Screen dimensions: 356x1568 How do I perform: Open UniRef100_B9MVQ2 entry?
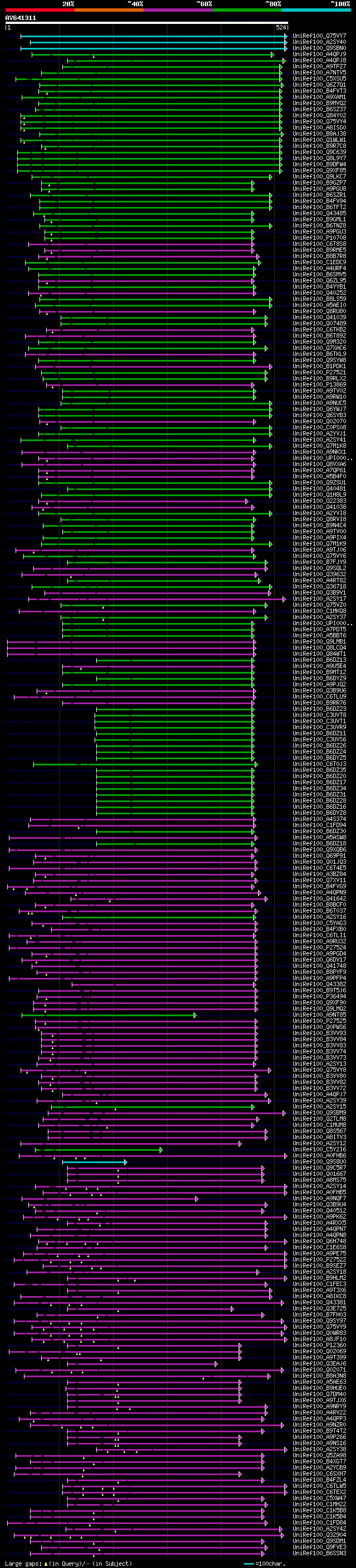click(319, 103)
